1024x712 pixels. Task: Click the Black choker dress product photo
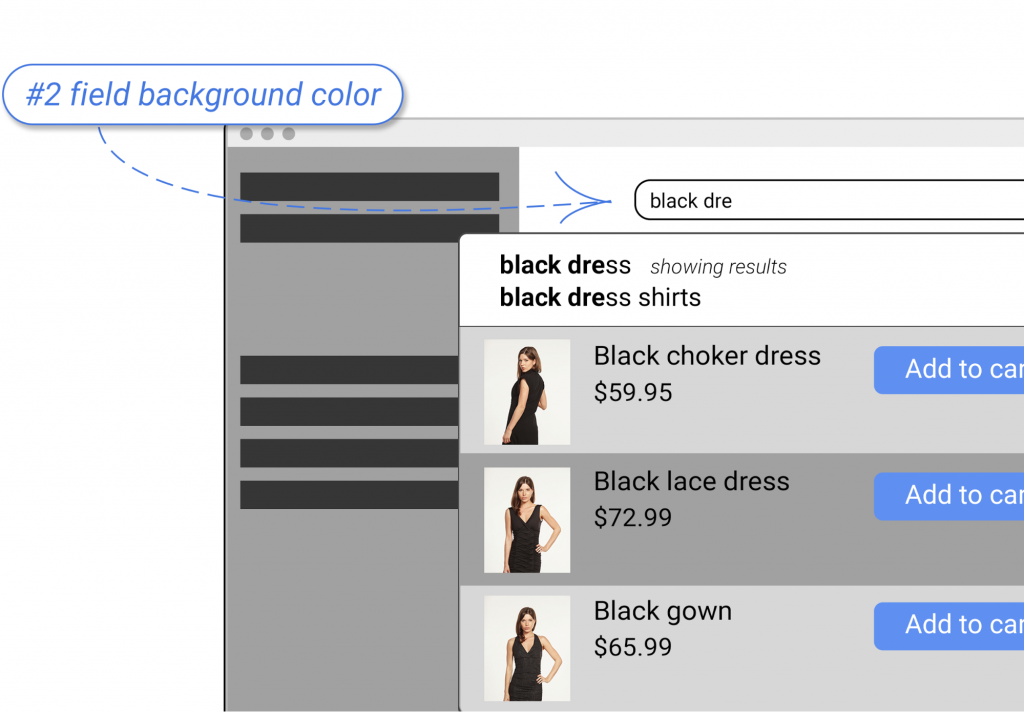click(x=527, y=392)
